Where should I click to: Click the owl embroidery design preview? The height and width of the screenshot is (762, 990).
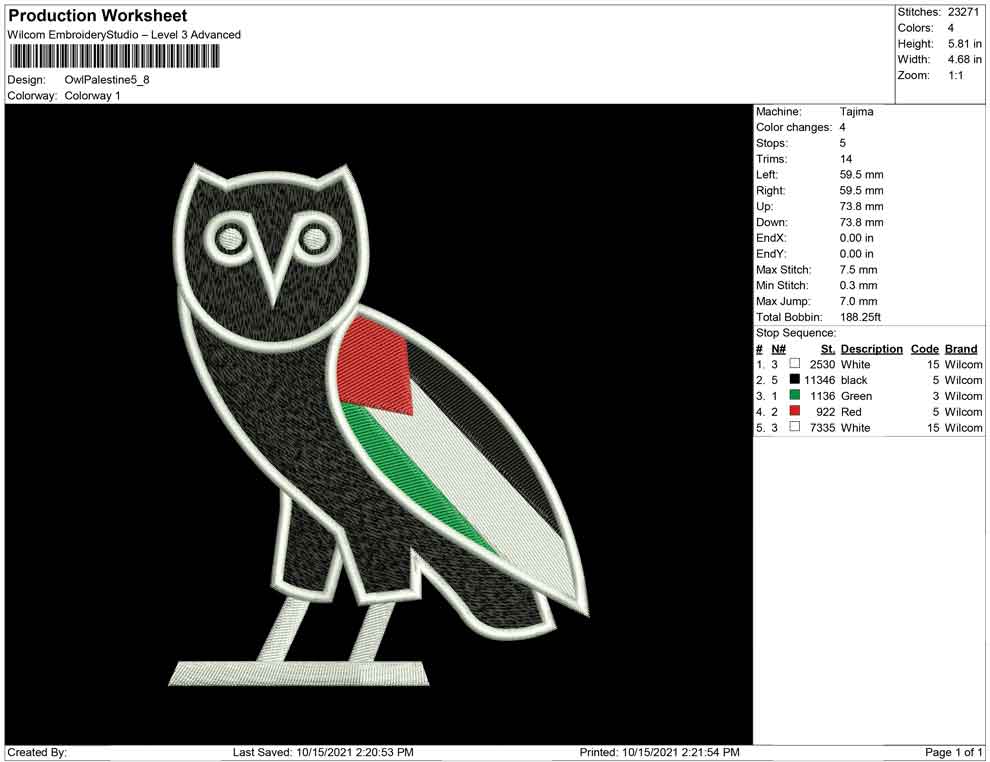coord(379,424)
